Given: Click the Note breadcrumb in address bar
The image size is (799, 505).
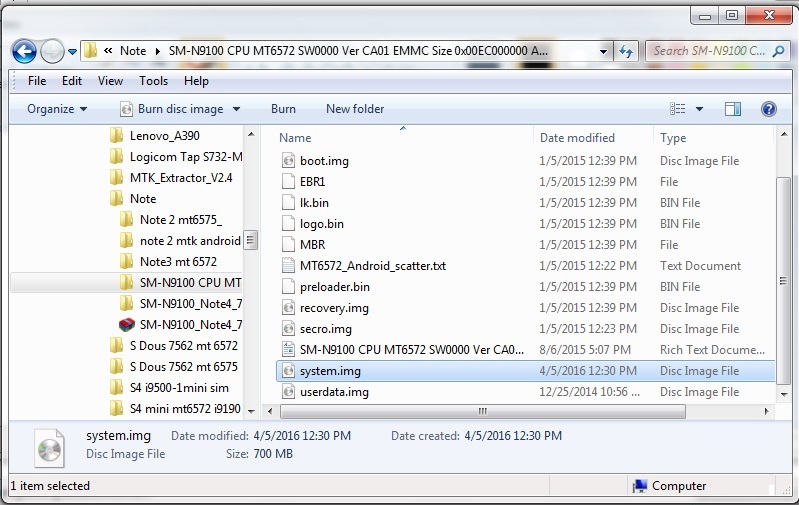Looking at the screenshot, I should [x=133, y=51].
